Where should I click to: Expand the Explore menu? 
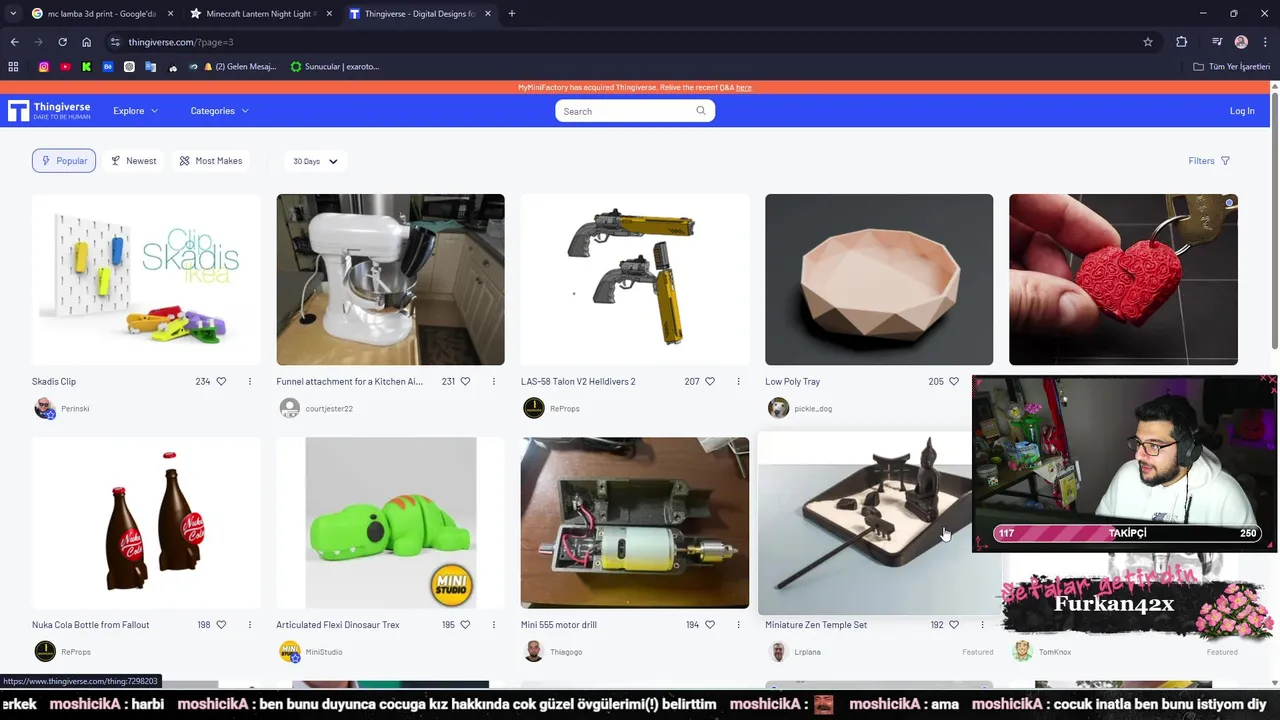135,111
